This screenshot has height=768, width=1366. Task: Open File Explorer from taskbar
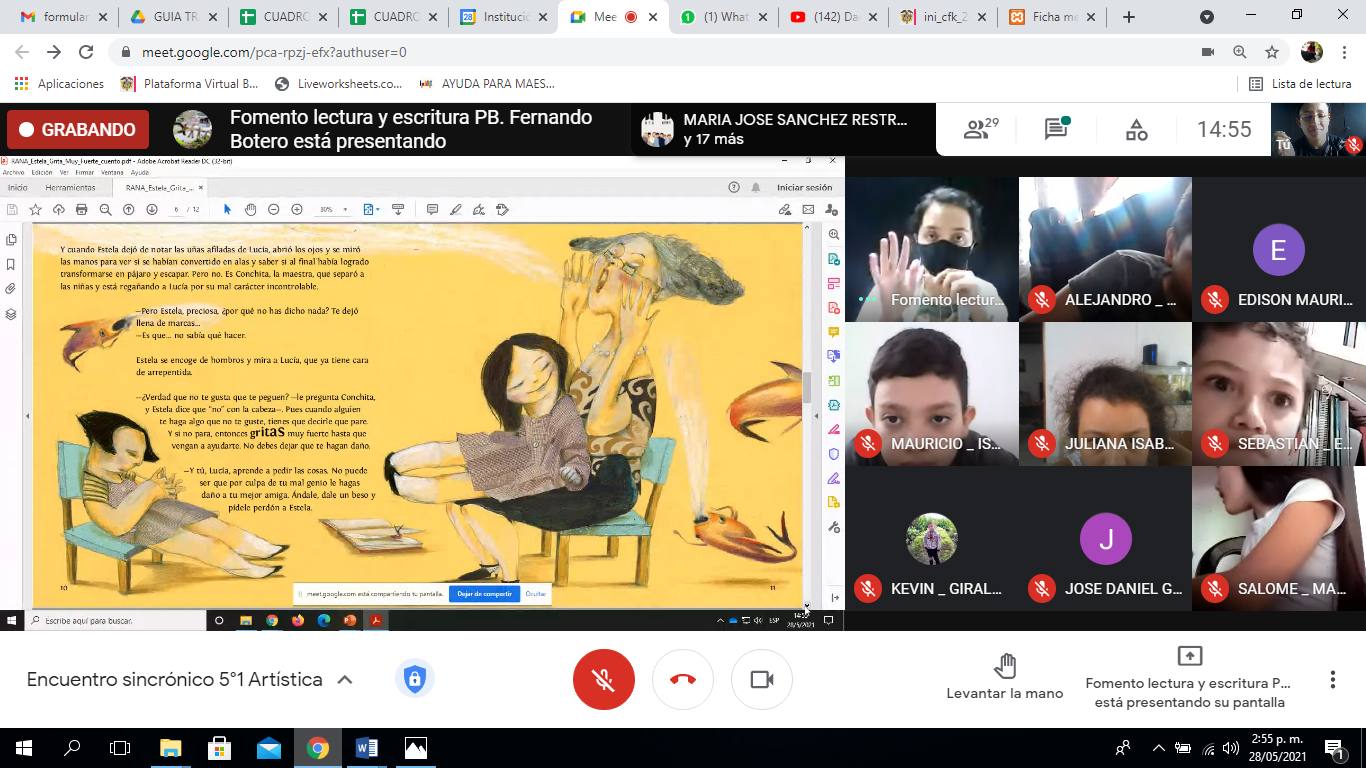170,748
